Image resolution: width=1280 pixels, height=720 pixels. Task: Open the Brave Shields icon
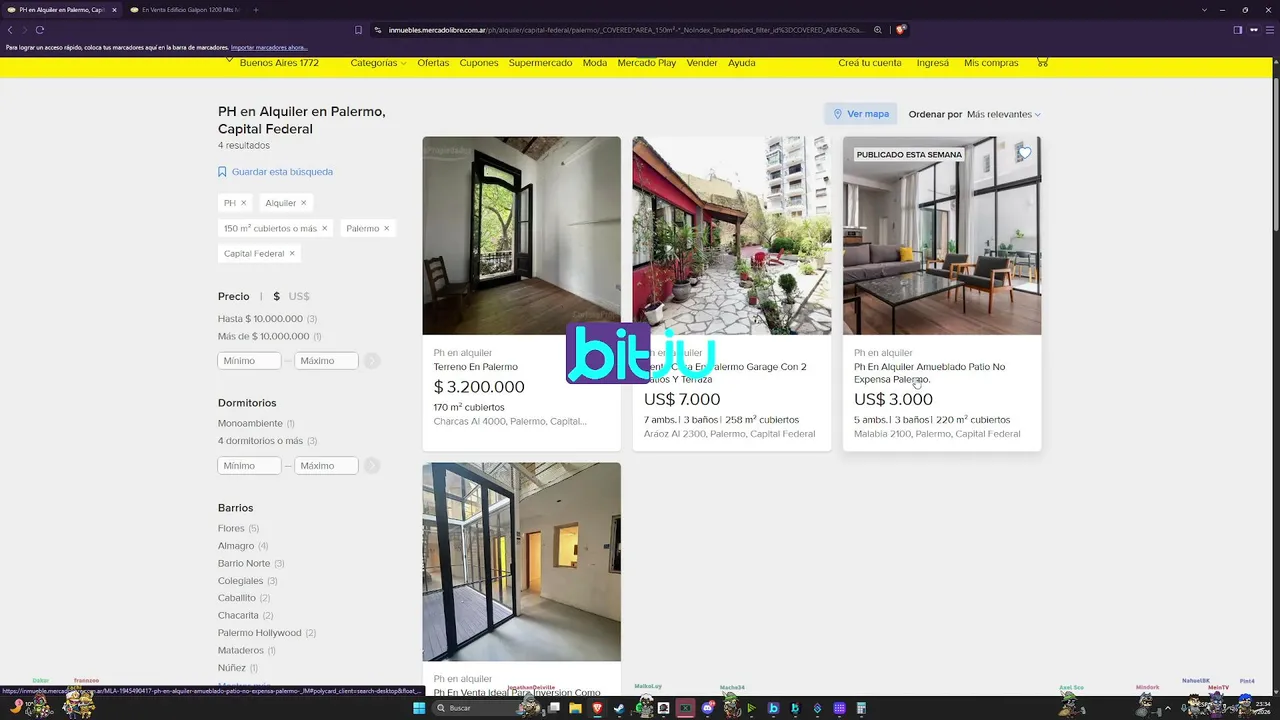pos(901,30)
